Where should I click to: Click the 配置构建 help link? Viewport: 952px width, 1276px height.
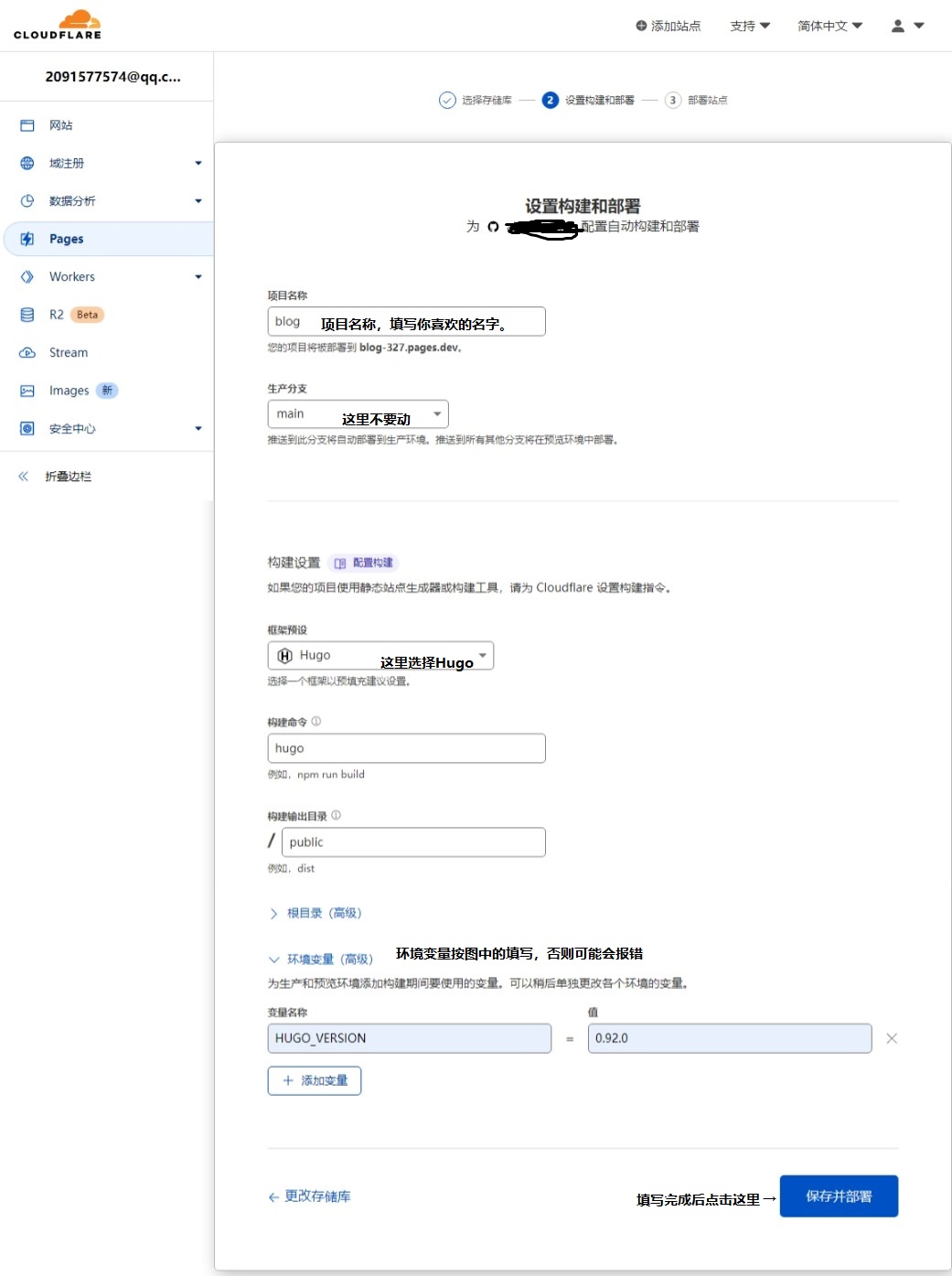tap(364, 563)
